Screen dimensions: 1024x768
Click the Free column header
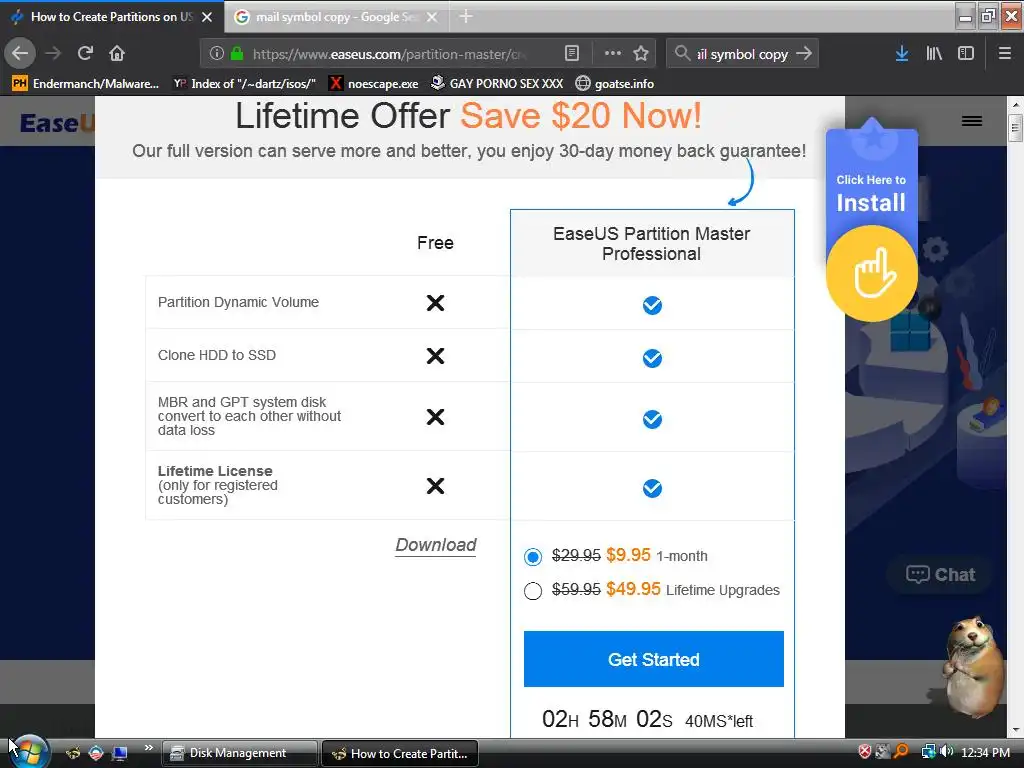point(436,243)
